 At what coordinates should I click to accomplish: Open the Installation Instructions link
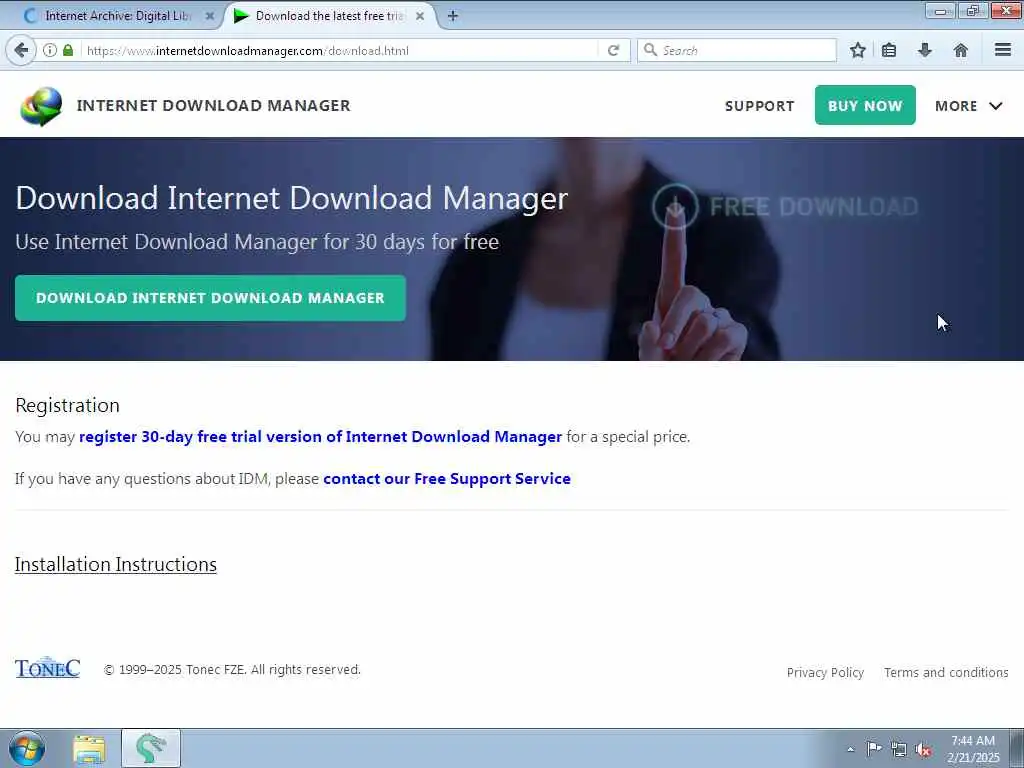point(116,564)
